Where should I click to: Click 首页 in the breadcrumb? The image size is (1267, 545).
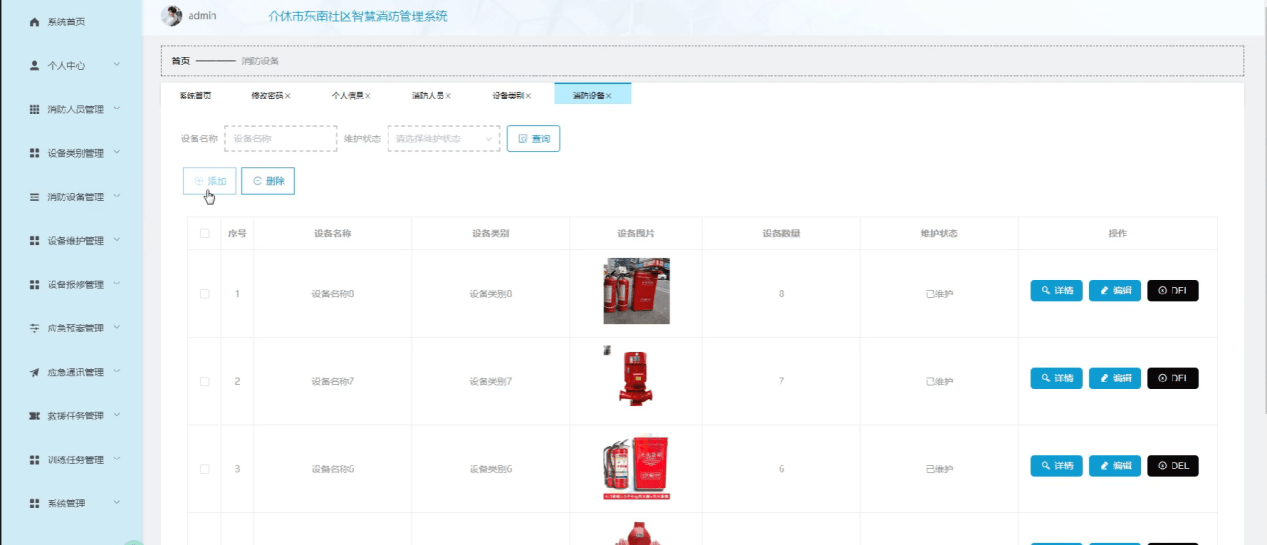(180, 61)
